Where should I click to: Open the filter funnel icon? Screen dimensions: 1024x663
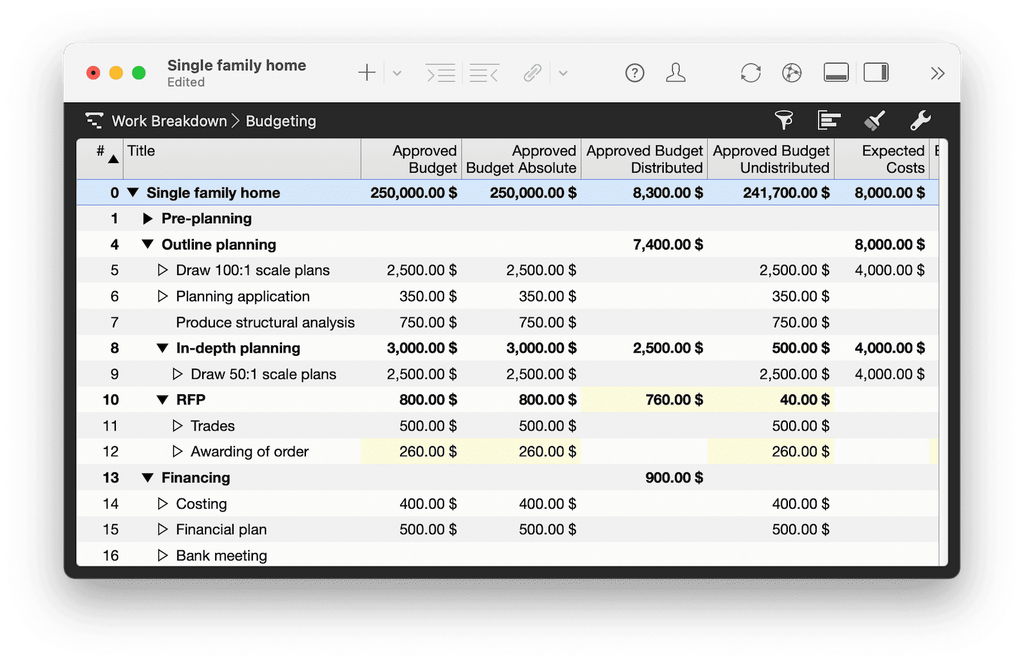tap(784, 121)
